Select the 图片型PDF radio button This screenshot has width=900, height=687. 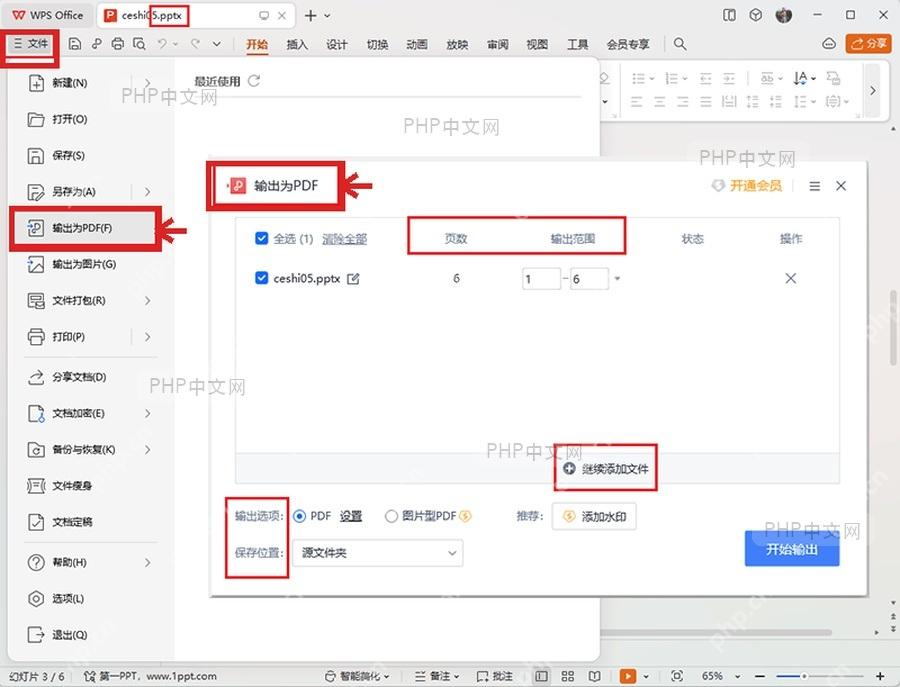pos(391,516)
